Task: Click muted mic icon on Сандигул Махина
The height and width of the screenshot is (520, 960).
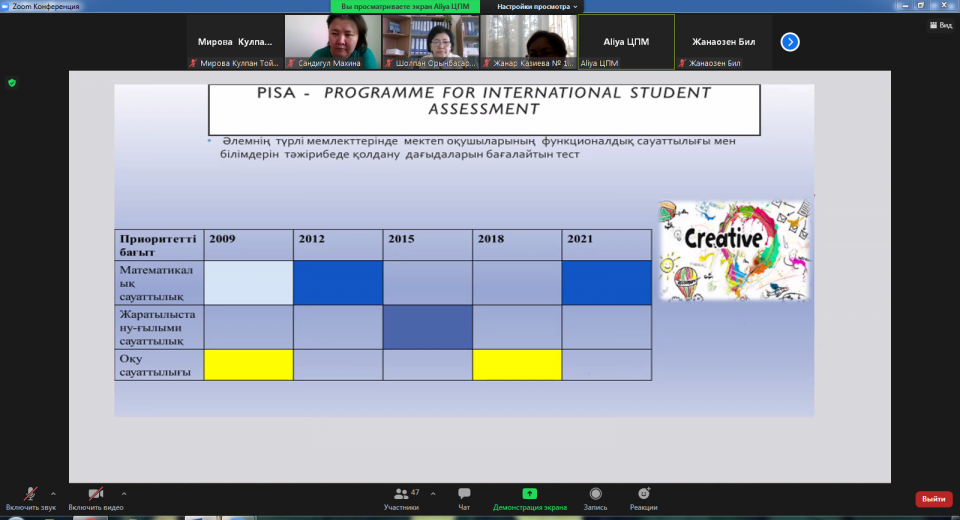Action: [x=291, y=63]
